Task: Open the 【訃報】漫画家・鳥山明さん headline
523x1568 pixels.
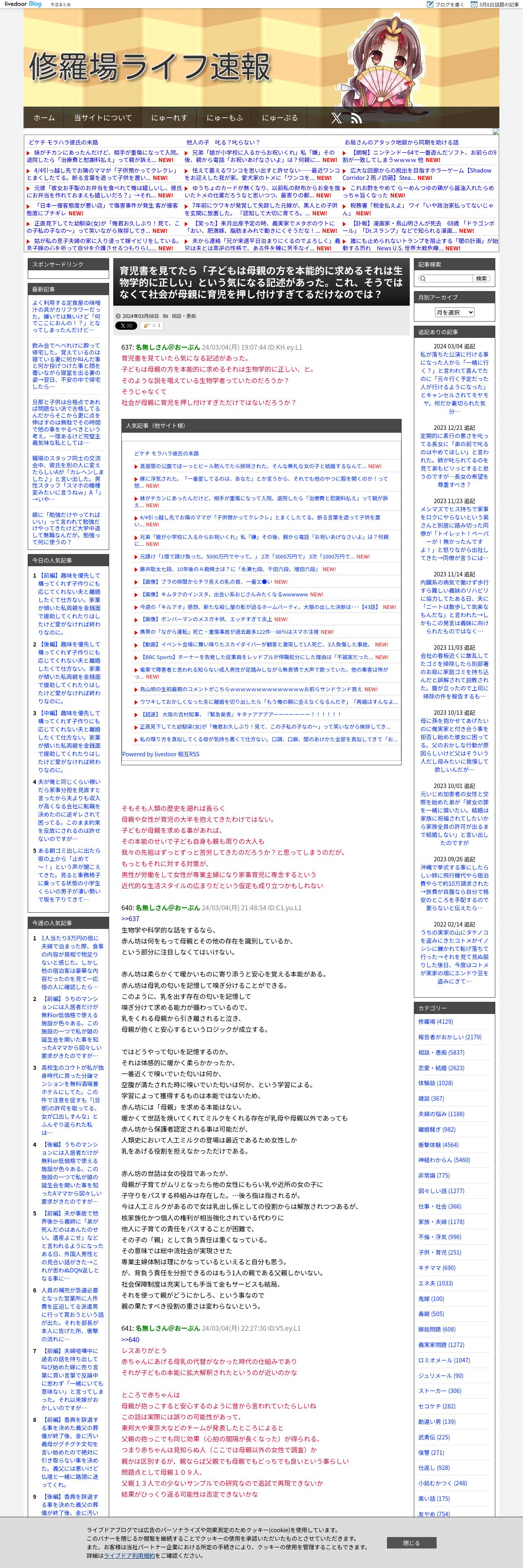Action: tap(419, 227)
